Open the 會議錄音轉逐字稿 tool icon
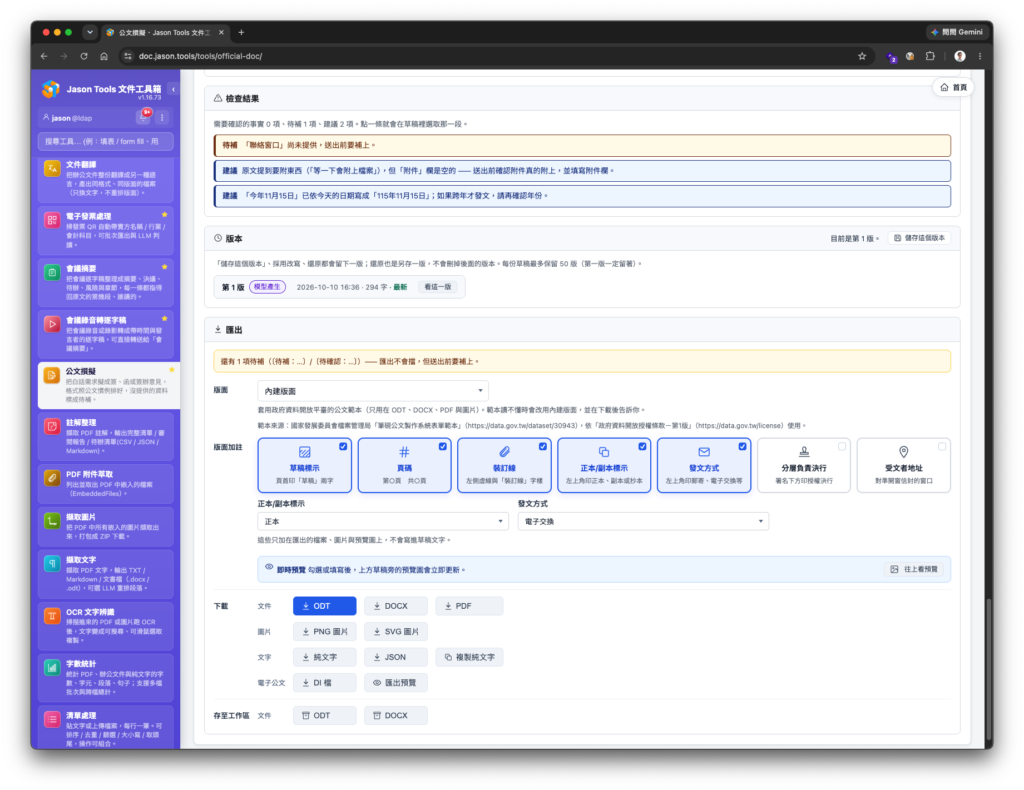 tap(52, 324)
